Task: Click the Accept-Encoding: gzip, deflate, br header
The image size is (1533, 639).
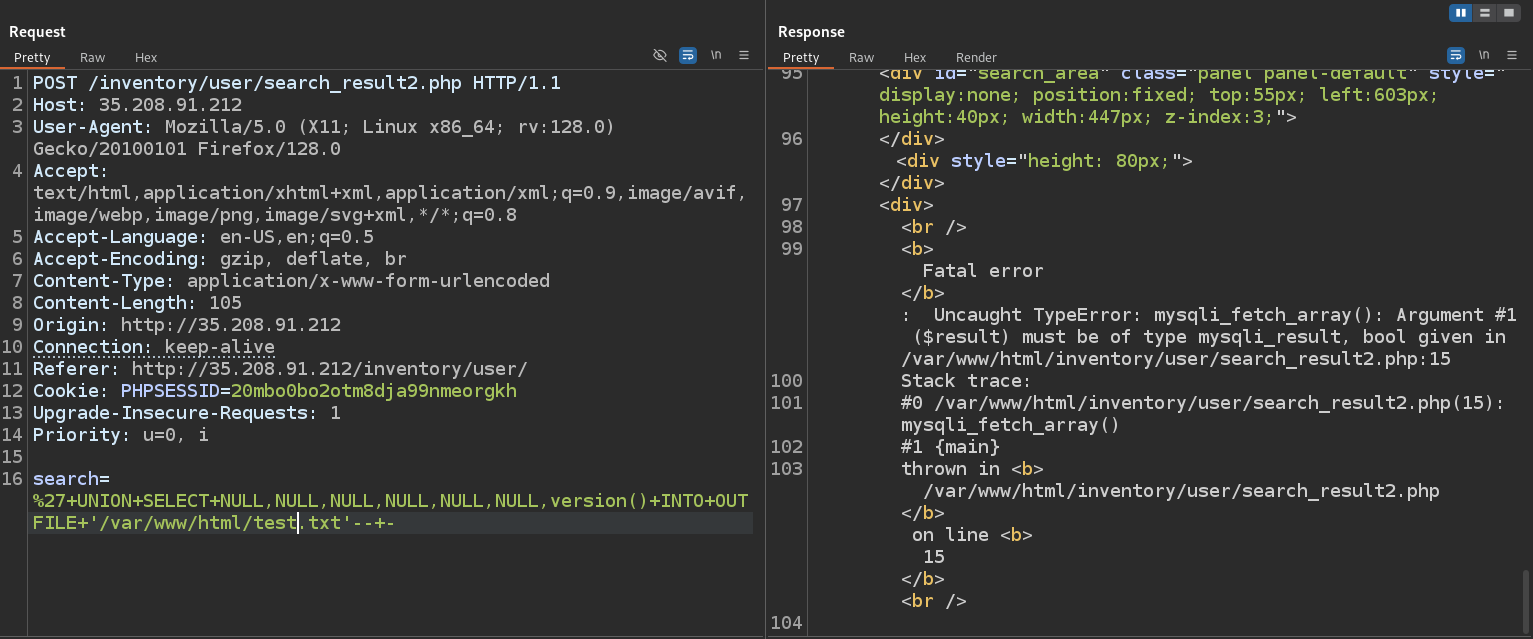Action: [x=220, y=258]
